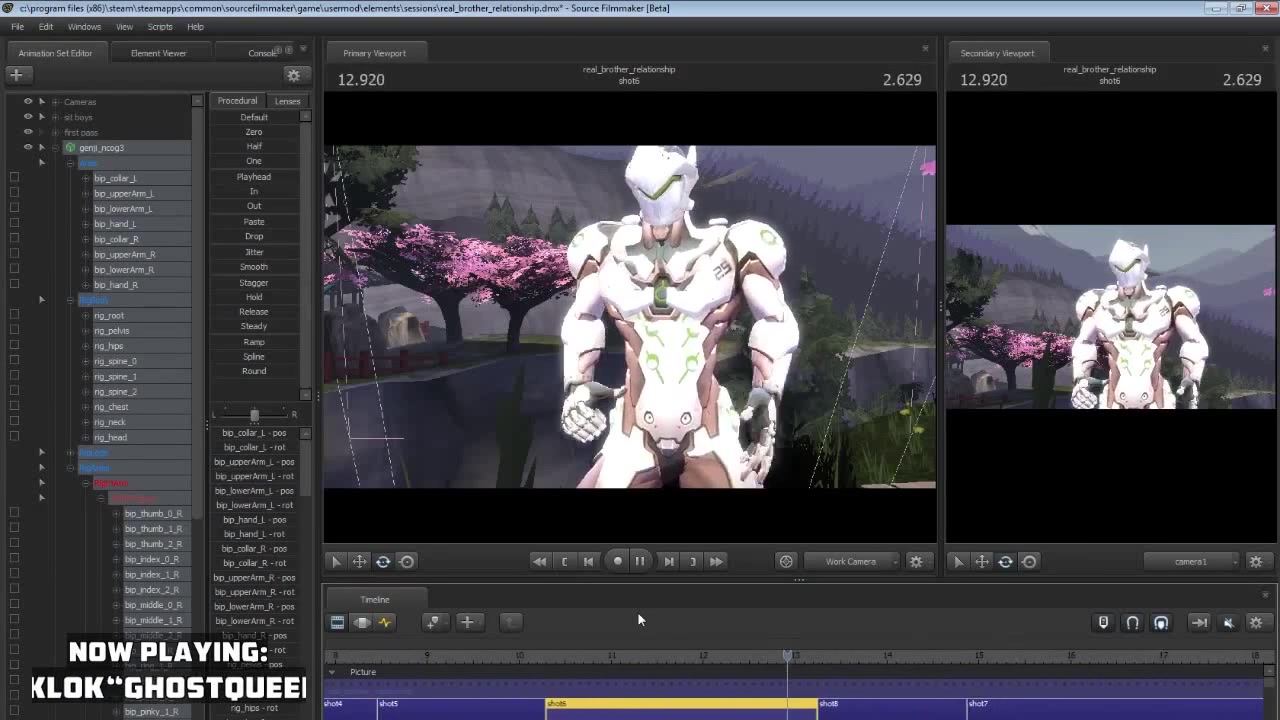Hide the genji_ncog3 animation set
Screen dimensions: 1280x720
pyautogui.click(x=28, y=147)
